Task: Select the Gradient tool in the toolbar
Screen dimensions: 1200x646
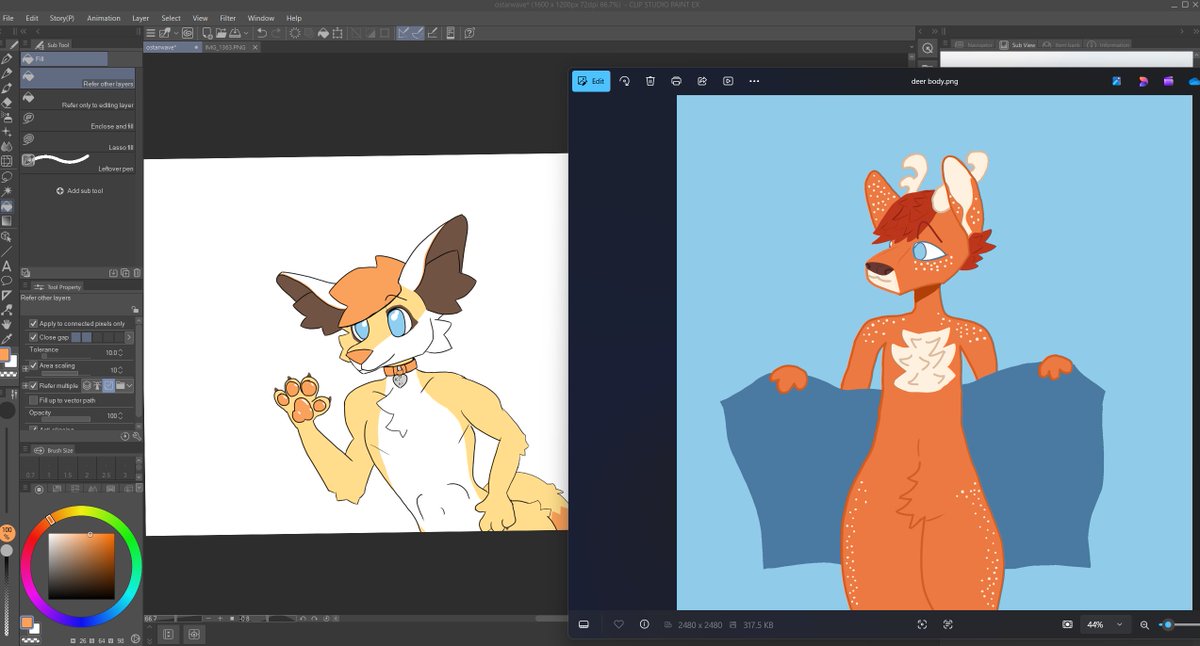Action: [7, 220]
